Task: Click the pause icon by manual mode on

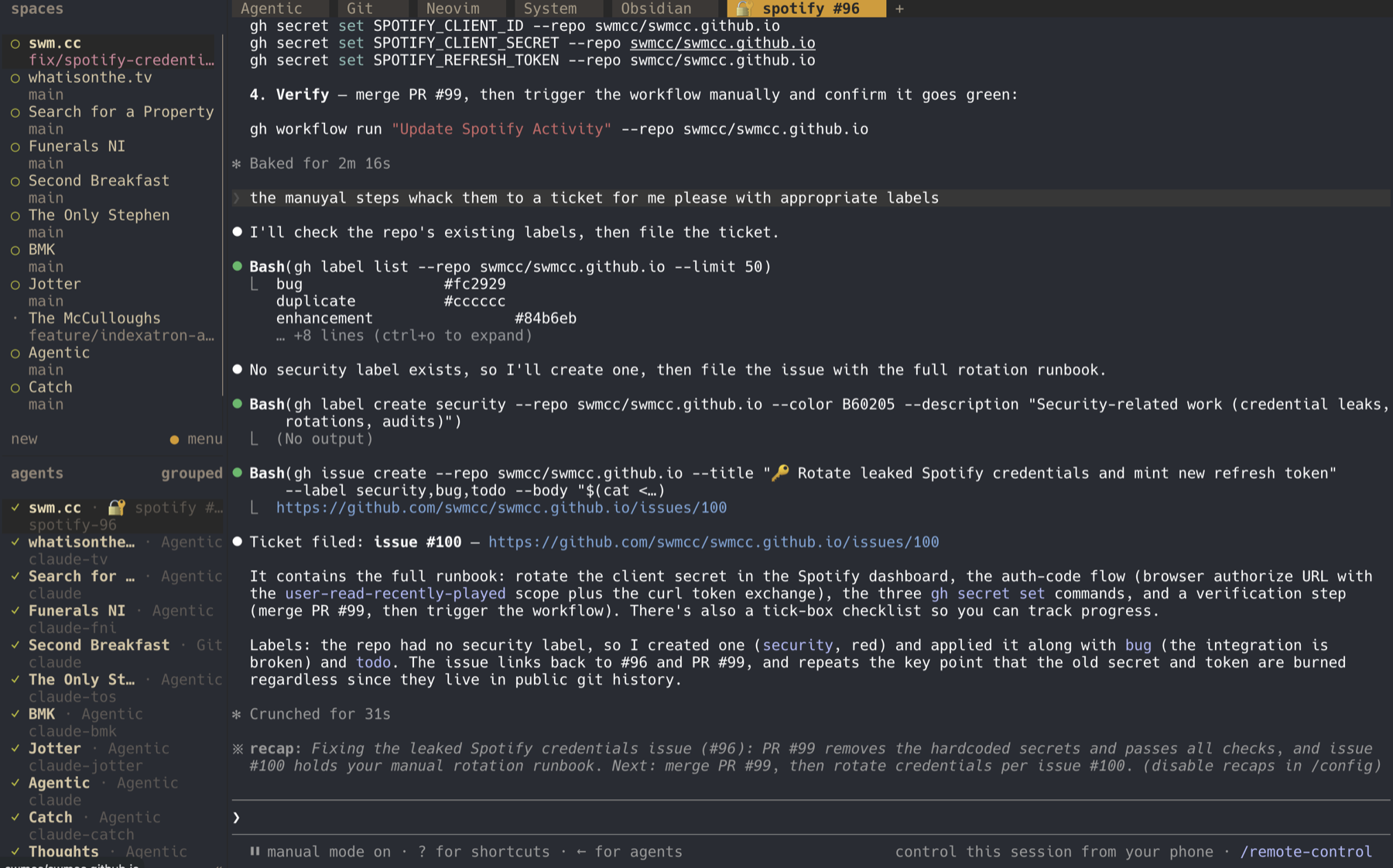Action: pos(255,851)
